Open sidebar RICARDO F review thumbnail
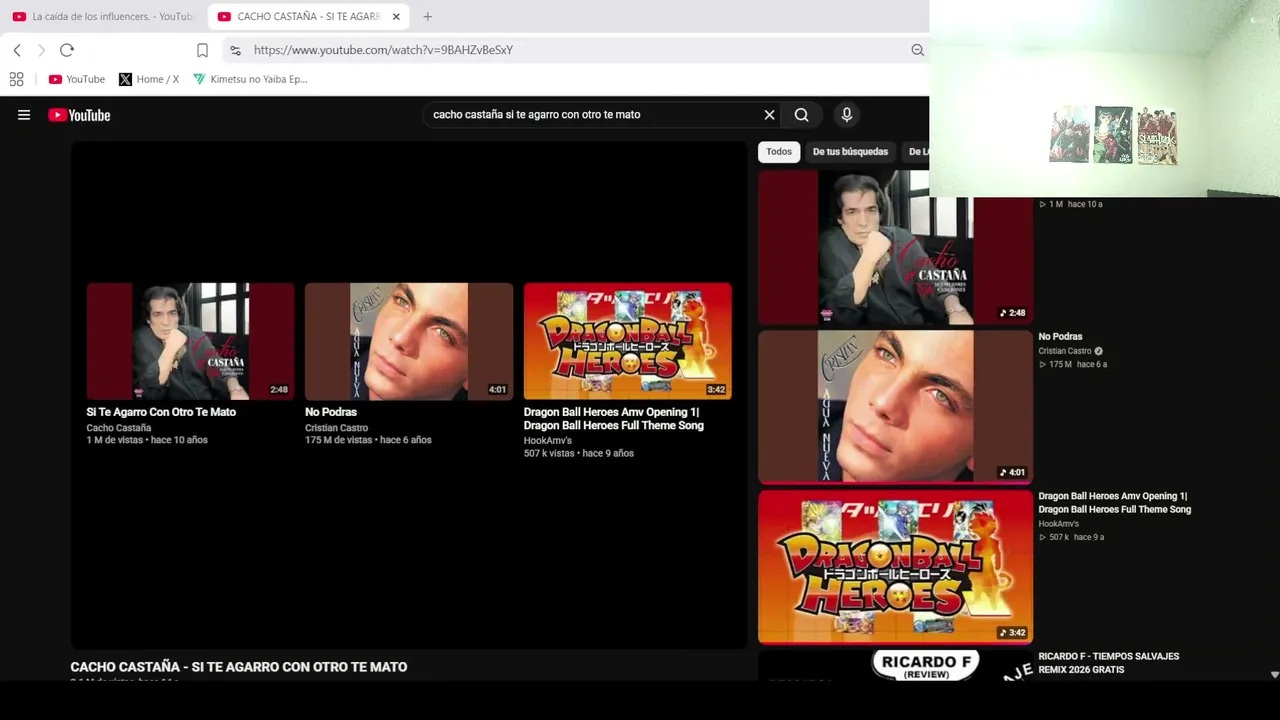Screen dimensions: 1280x720 click(895, 665)
